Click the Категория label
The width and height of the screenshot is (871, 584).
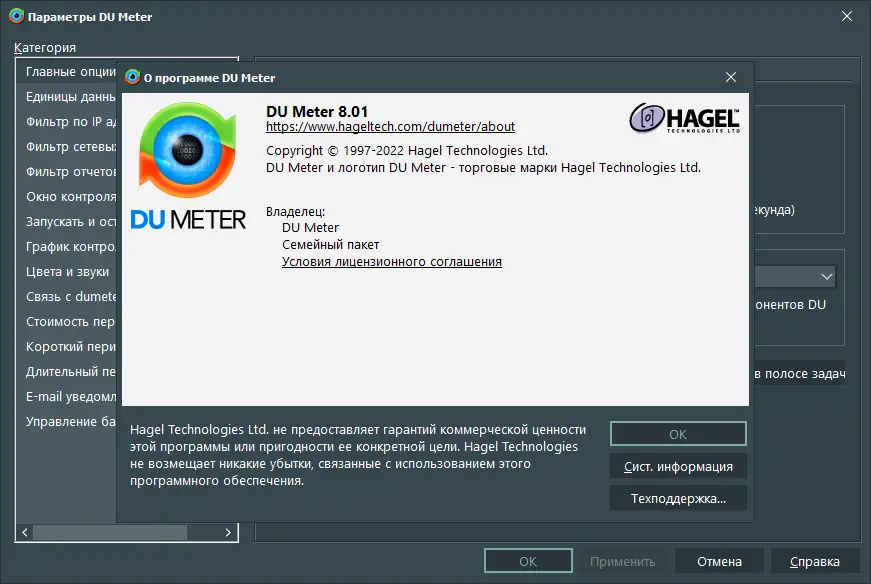45,48
